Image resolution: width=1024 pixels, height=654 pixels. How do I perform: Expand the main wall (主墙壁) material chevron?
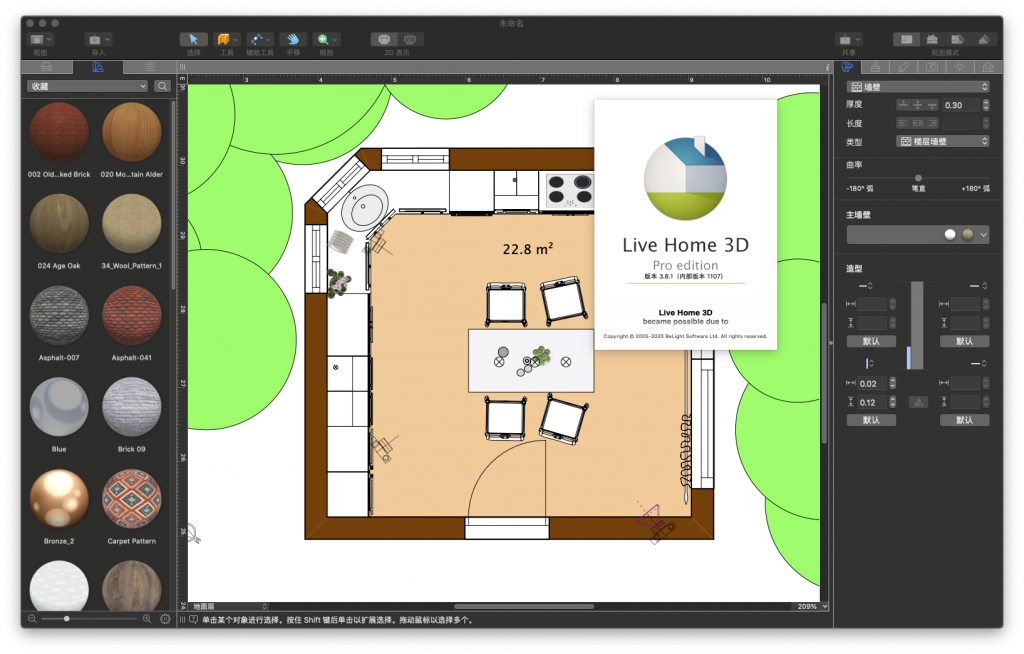point(984,235)
